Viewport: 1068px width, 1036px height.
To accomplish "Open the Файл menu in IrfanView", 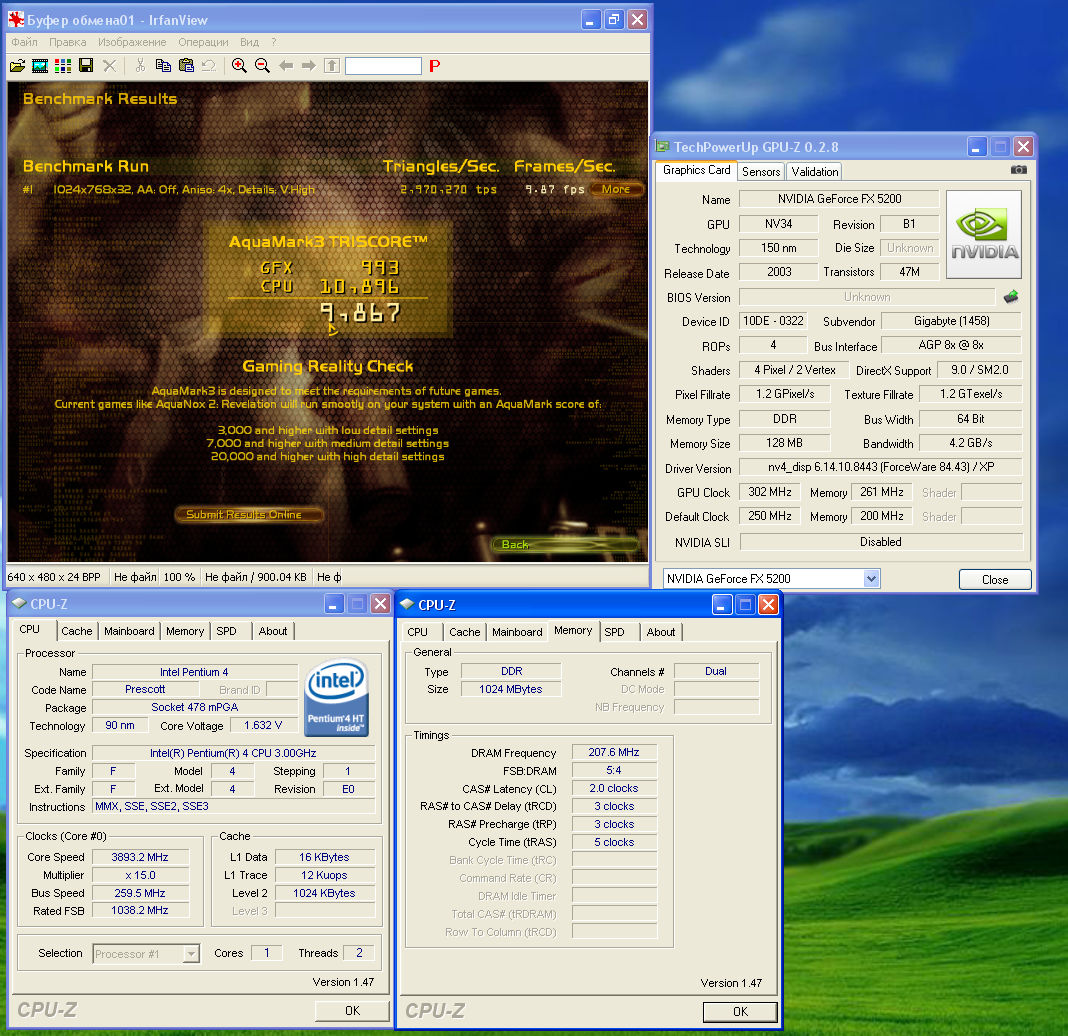I will point(25,42).
